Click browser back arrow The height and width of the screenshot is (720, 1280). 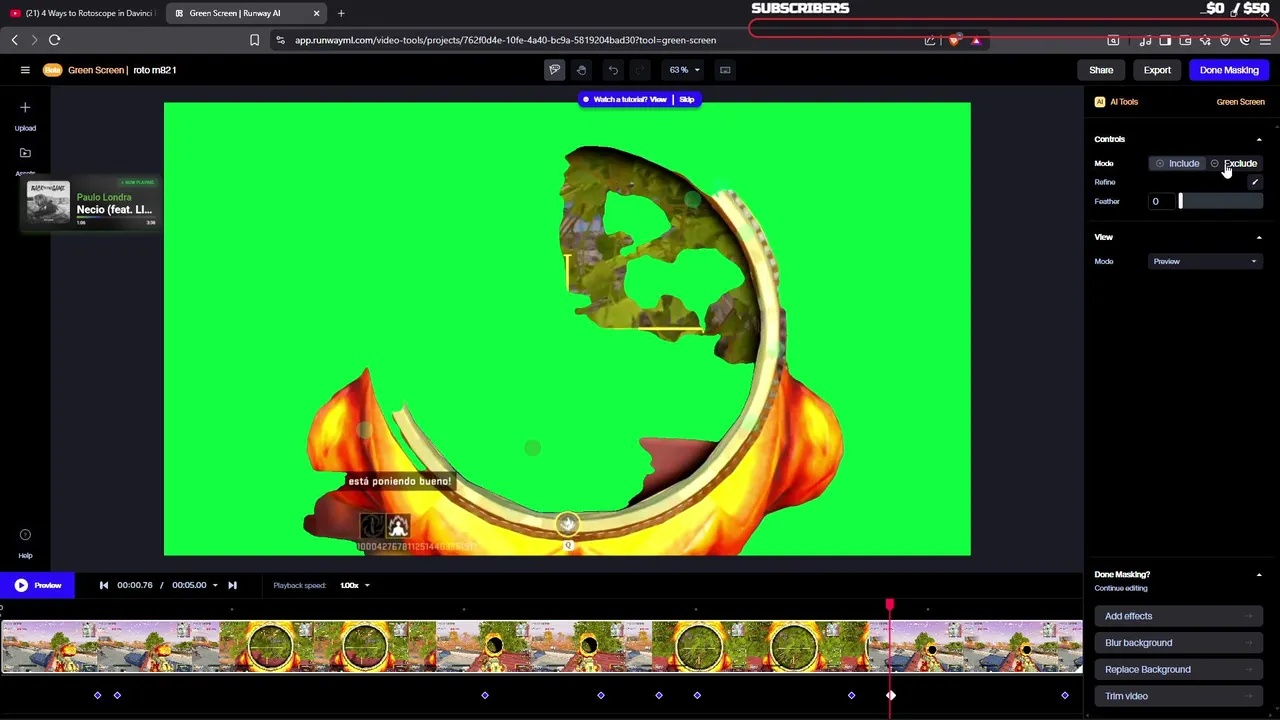tap(14, 40)
